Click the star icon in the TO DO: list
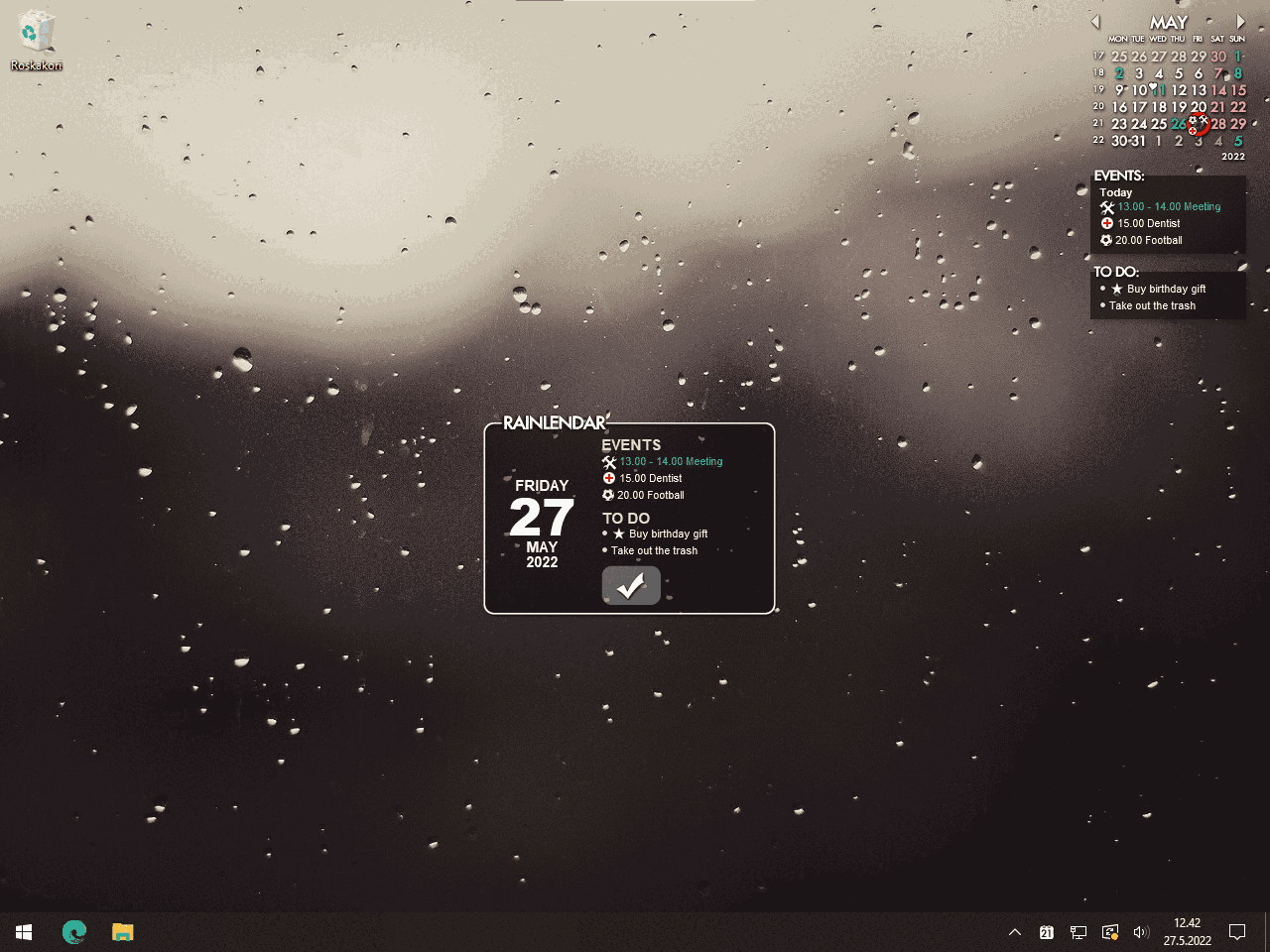Viewport: 1270px width, 952px height. pyautogui.click(x=1117, y=289)
